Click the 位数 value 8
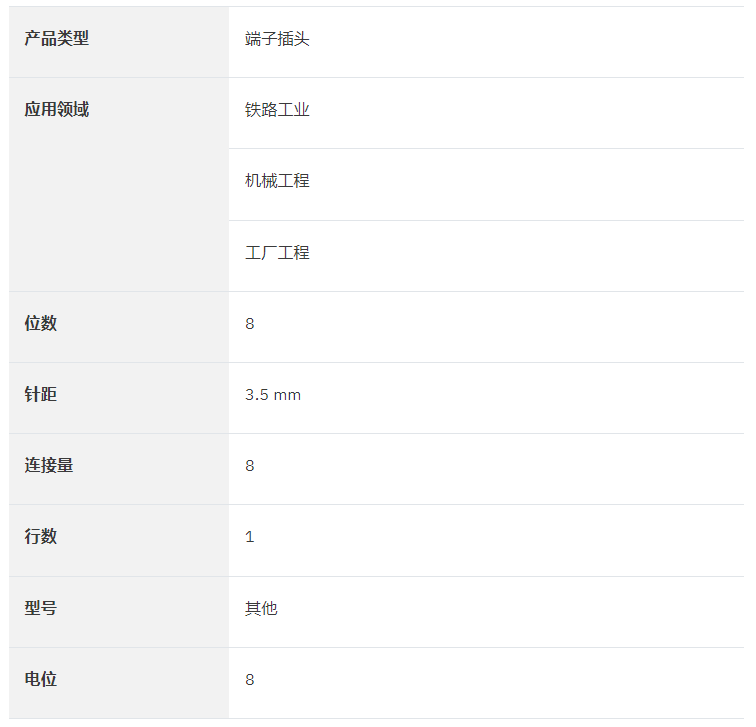 (x=250, y=324)
